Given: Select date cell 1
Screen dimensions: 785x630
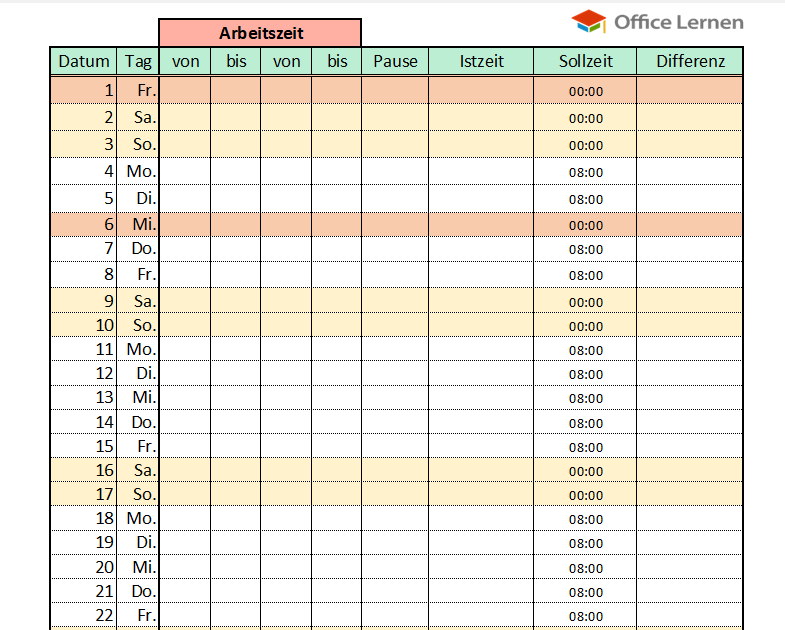Looking at the screenshot, I should point(84,90).
